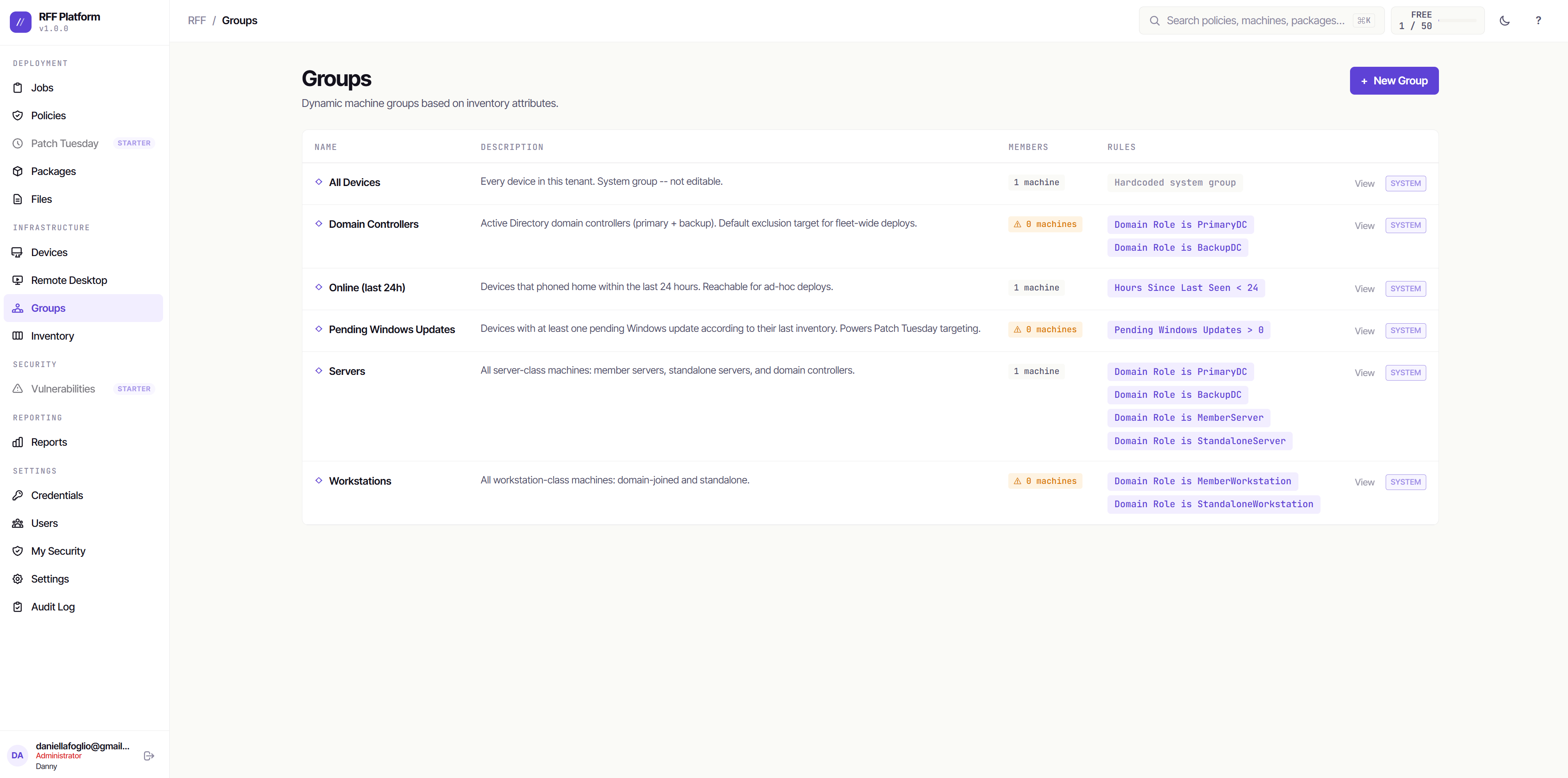Click the daniellafoglio@gmail account name
1568x778 pixels.
click(x=82, y=746)
